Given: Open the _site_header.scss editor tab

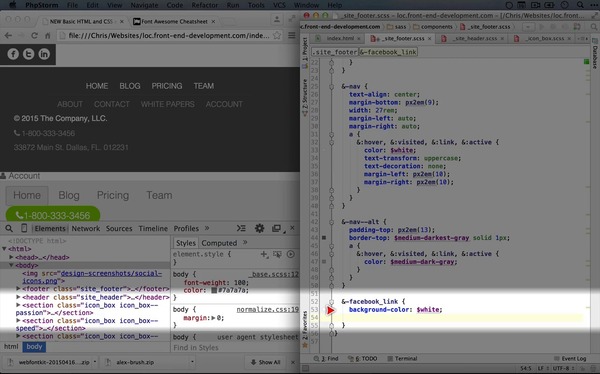Looking at the screenshot, I should click(473, 39).
